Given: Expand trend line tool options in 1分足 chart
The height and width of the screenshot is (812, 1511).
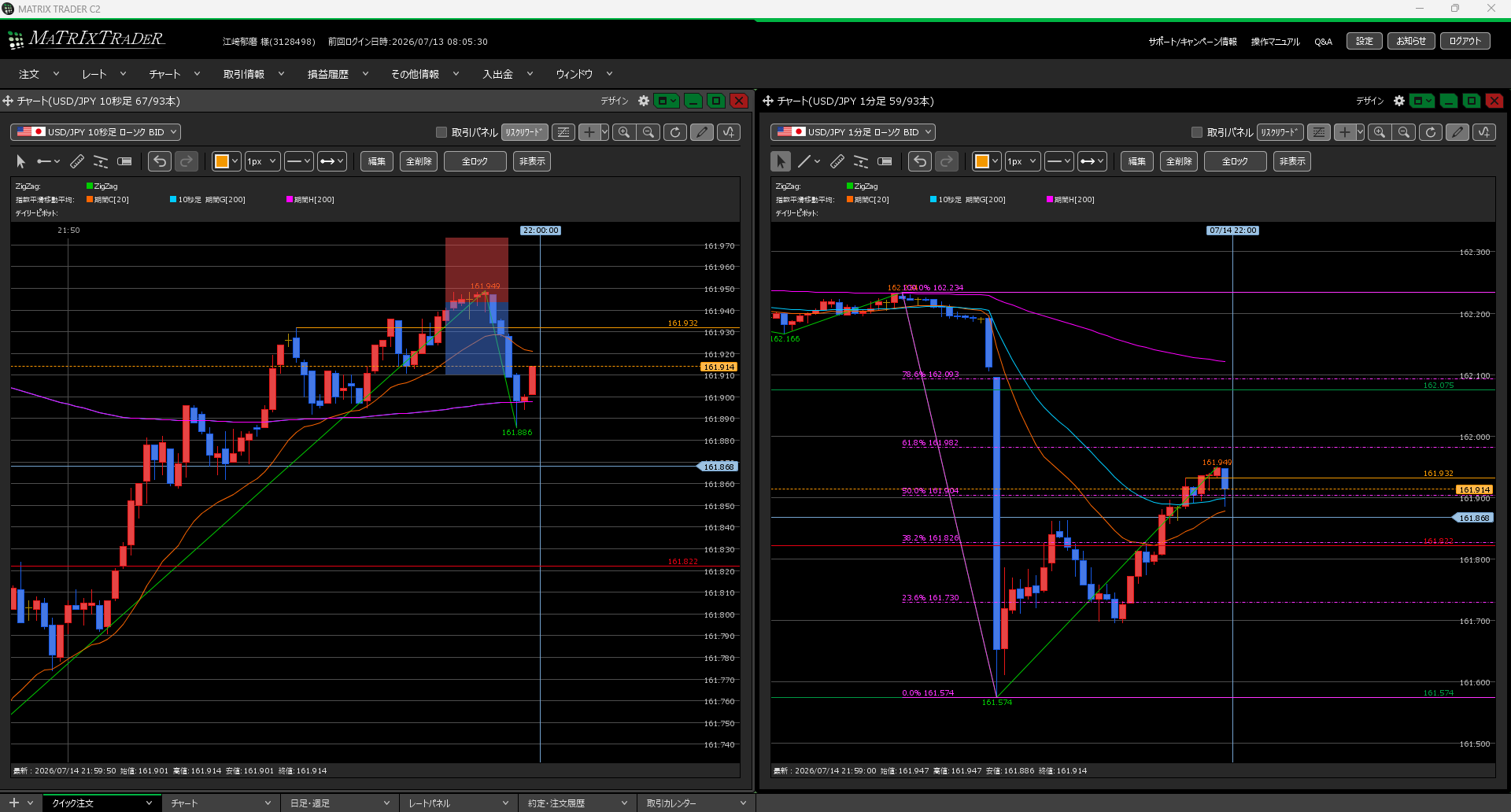Looking at the screenshot, I should click(818, 161).
